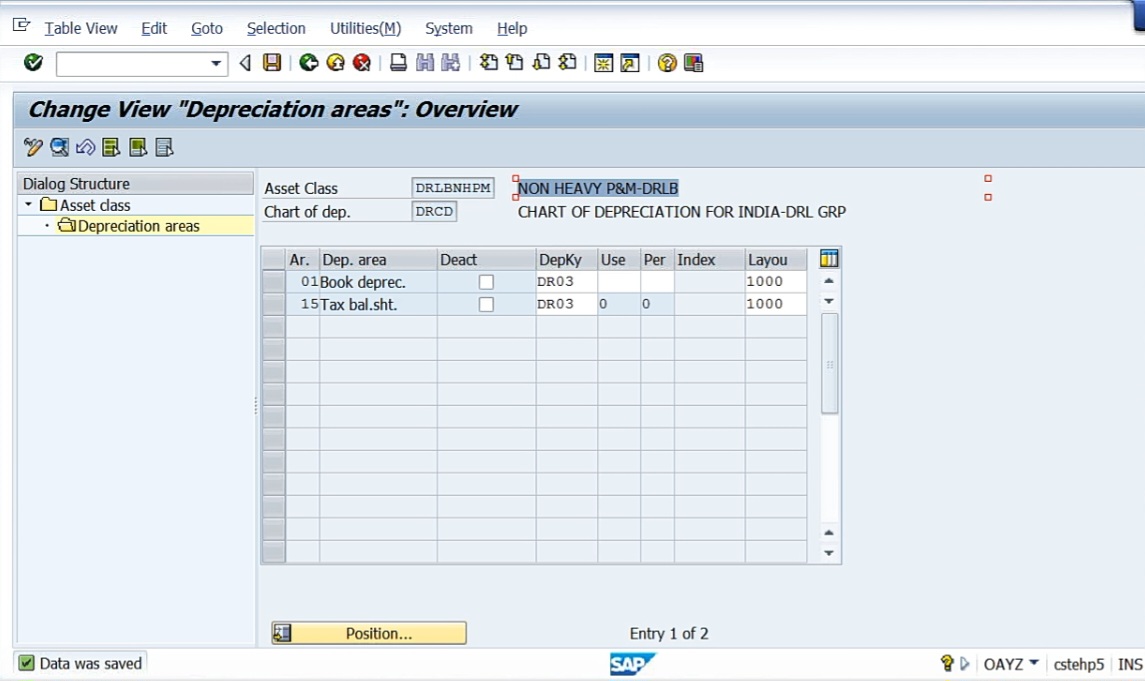Click the green Enter checkmark icon
1145x681 pixels.
33,63
